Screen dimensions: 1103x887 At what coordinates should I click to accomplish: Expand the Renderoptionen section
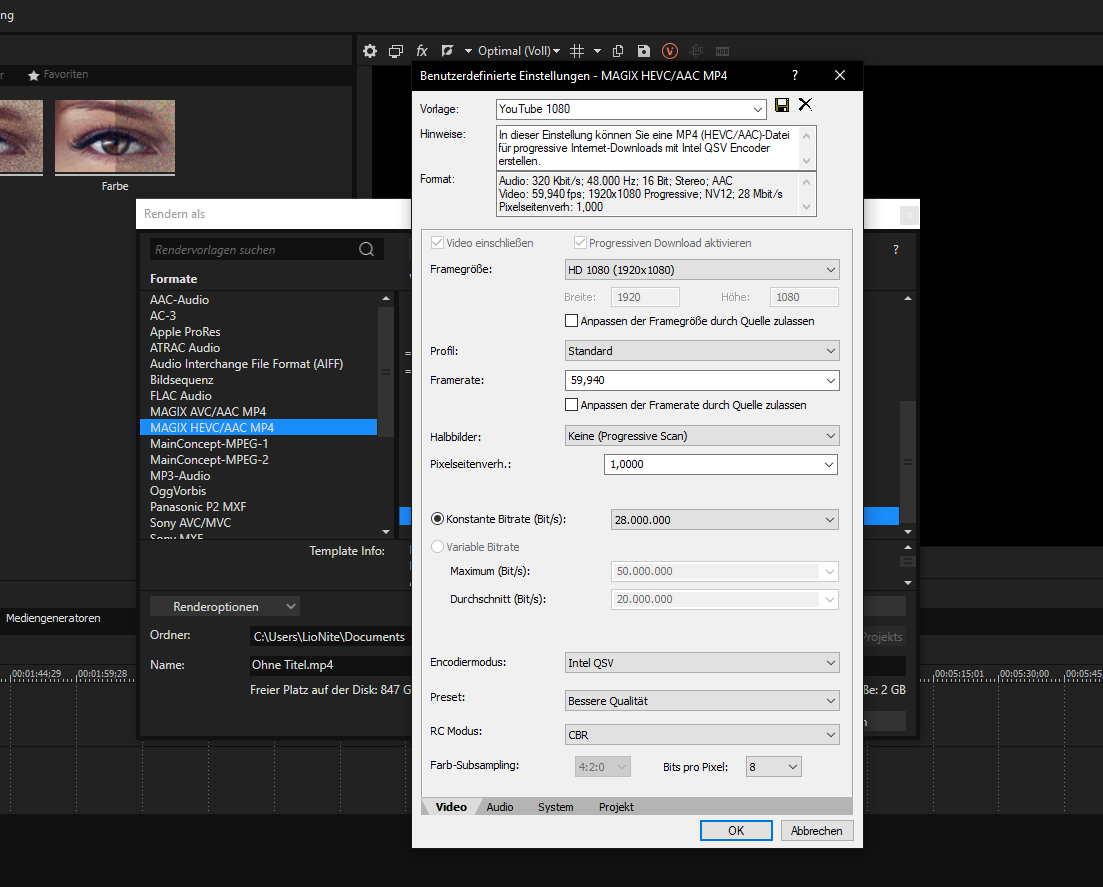point(225,606)
